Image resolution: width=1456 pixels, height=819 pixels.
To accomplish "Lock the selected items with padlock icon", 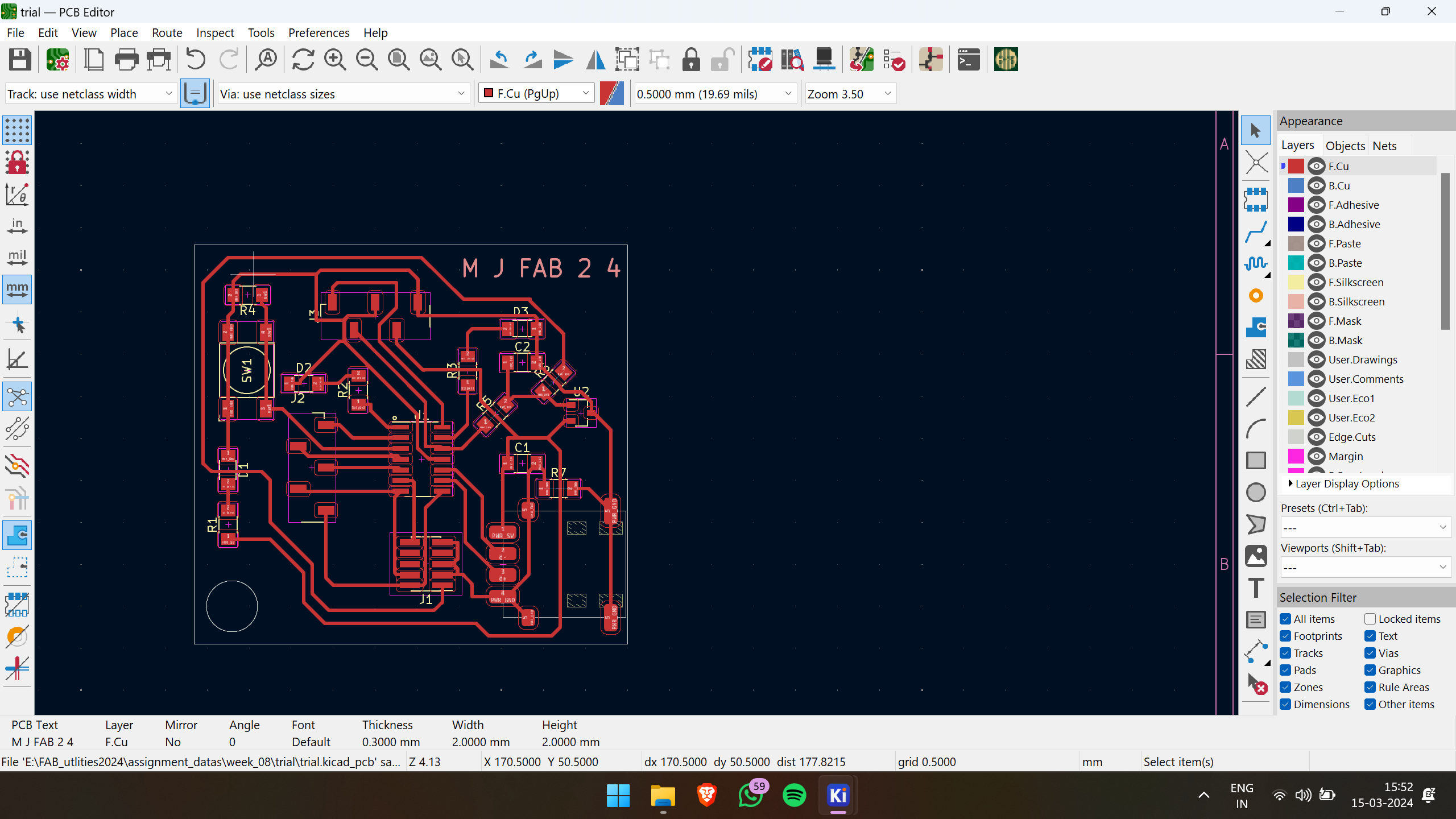I will tap(691, 59).
